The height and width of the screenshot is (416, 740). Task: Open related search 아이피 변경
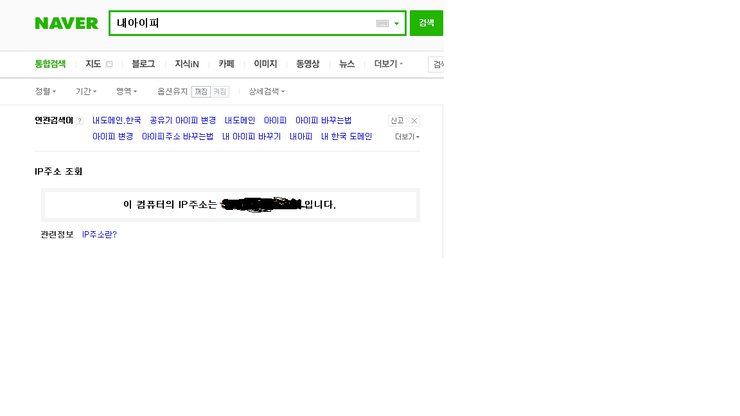pos(113,137)
